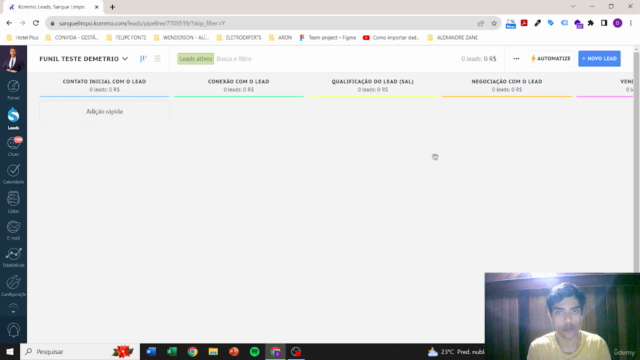This screenshot has width=640, height=360.
Task: Open Team project – Figma bookmark
Action: click(x=327, y=38)
